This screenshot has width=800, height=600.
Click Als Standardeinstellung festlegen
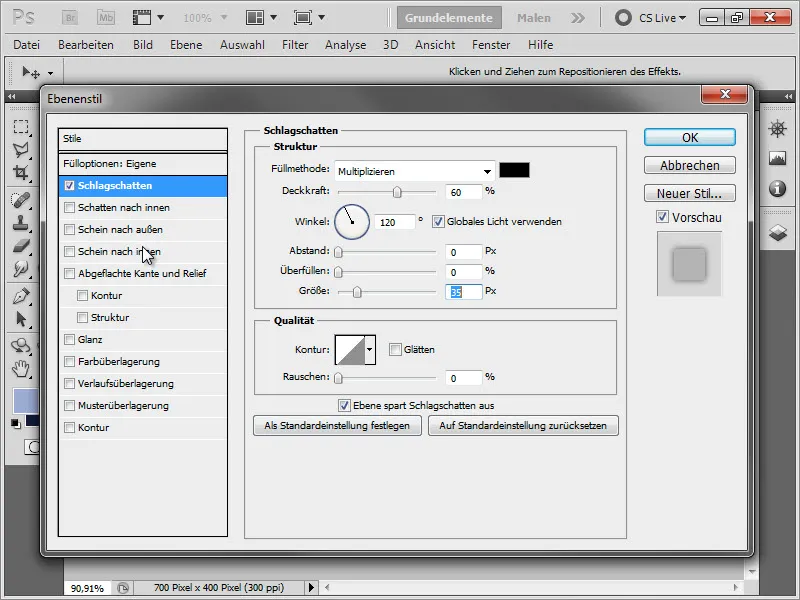[x=337, y=426]
